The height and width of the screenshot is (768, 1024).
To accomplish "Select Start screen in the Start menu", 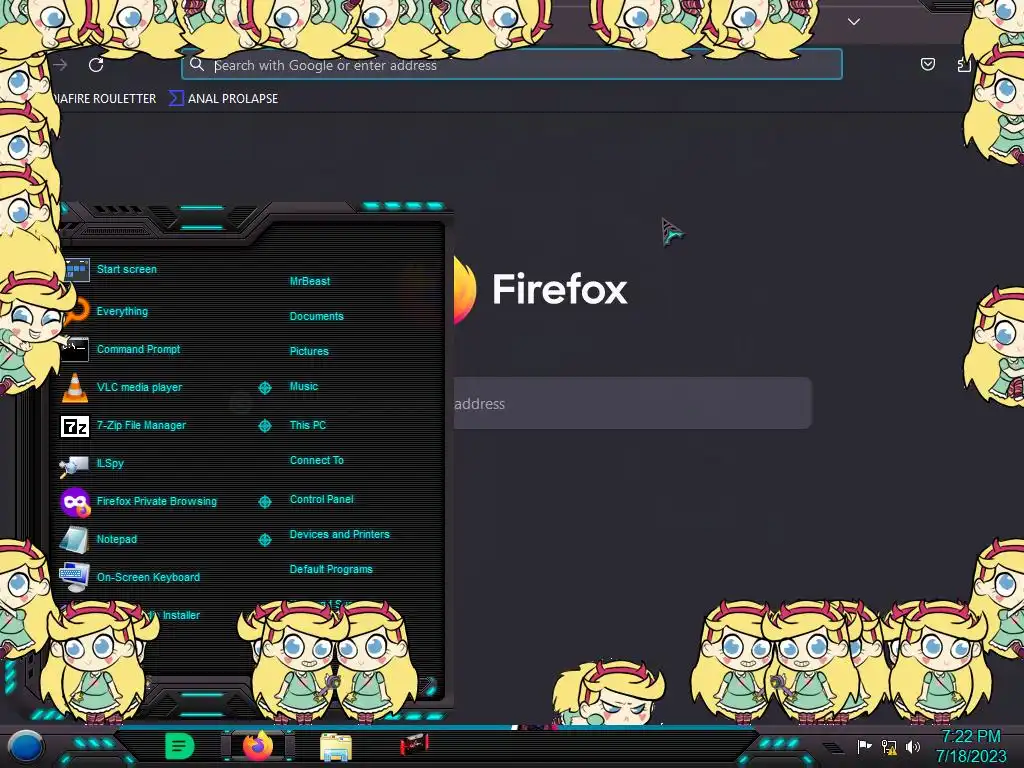I will (127, 269).
